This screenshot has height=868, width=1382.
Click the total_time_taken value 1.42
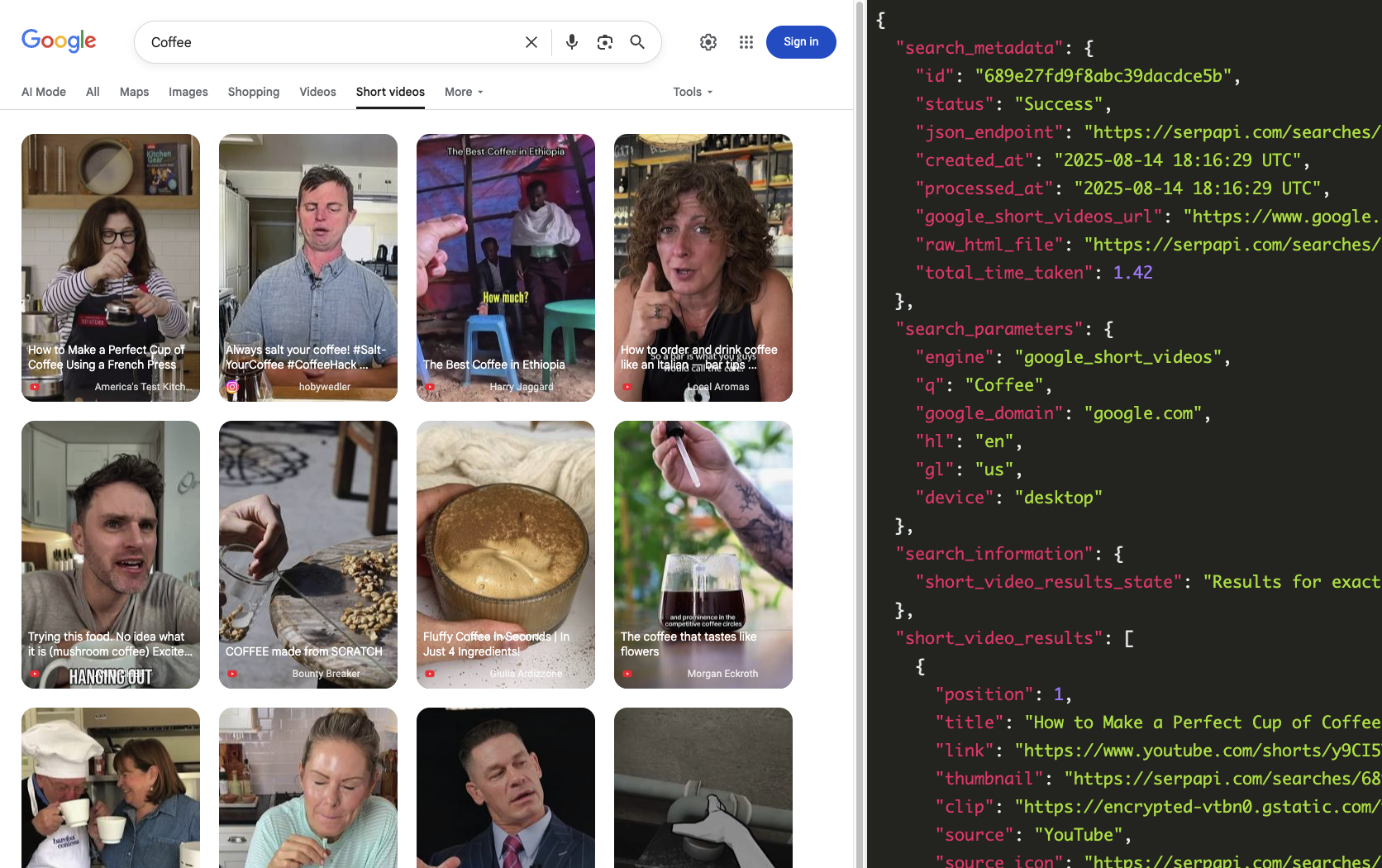(1132, 273)
